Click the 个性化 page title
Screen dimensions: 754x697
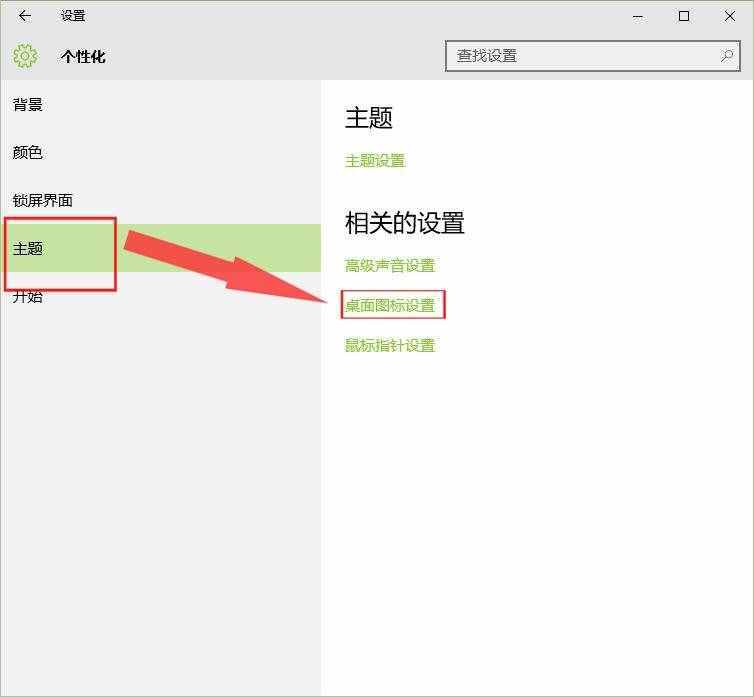click(x=83, y=57)
